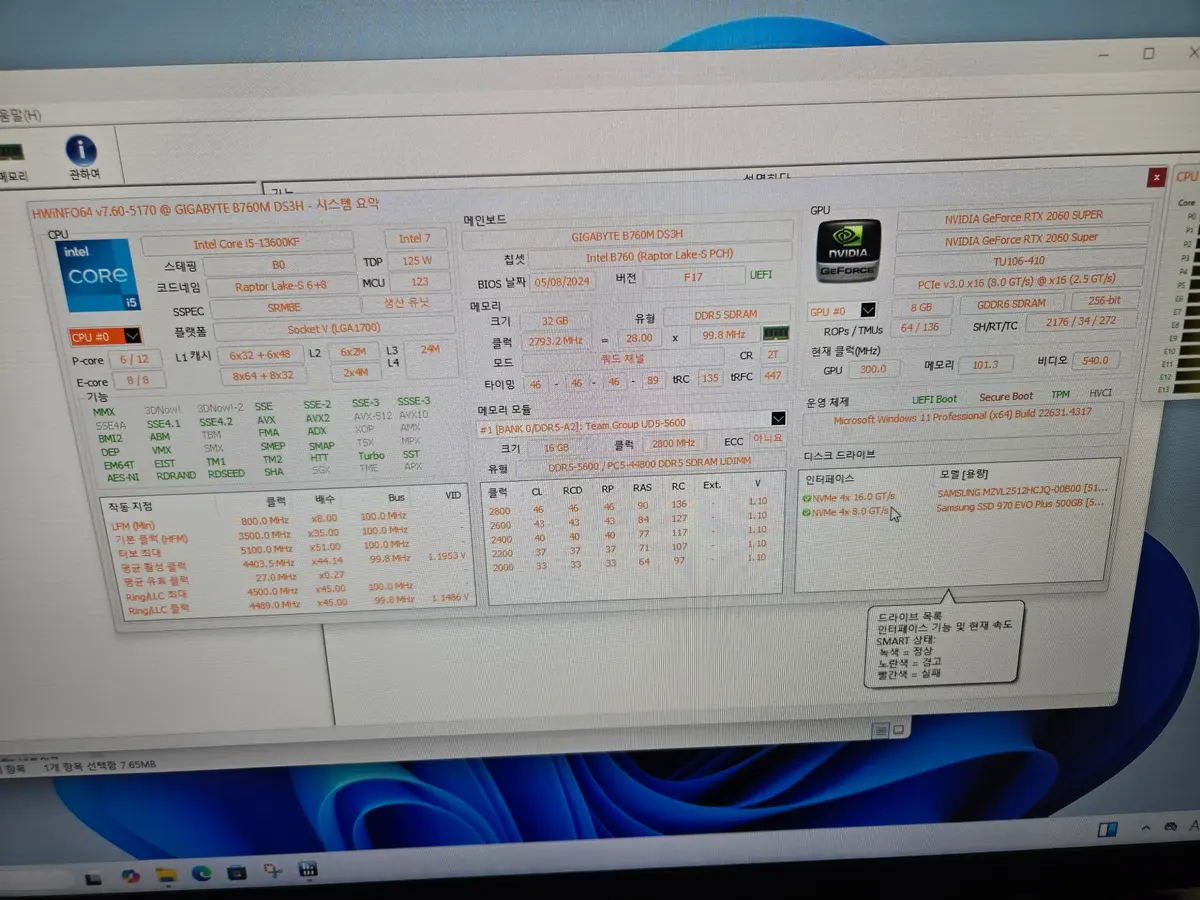Click the Turbo feature flag
The width and height of the screenshot is (1200, 900).
371,455
